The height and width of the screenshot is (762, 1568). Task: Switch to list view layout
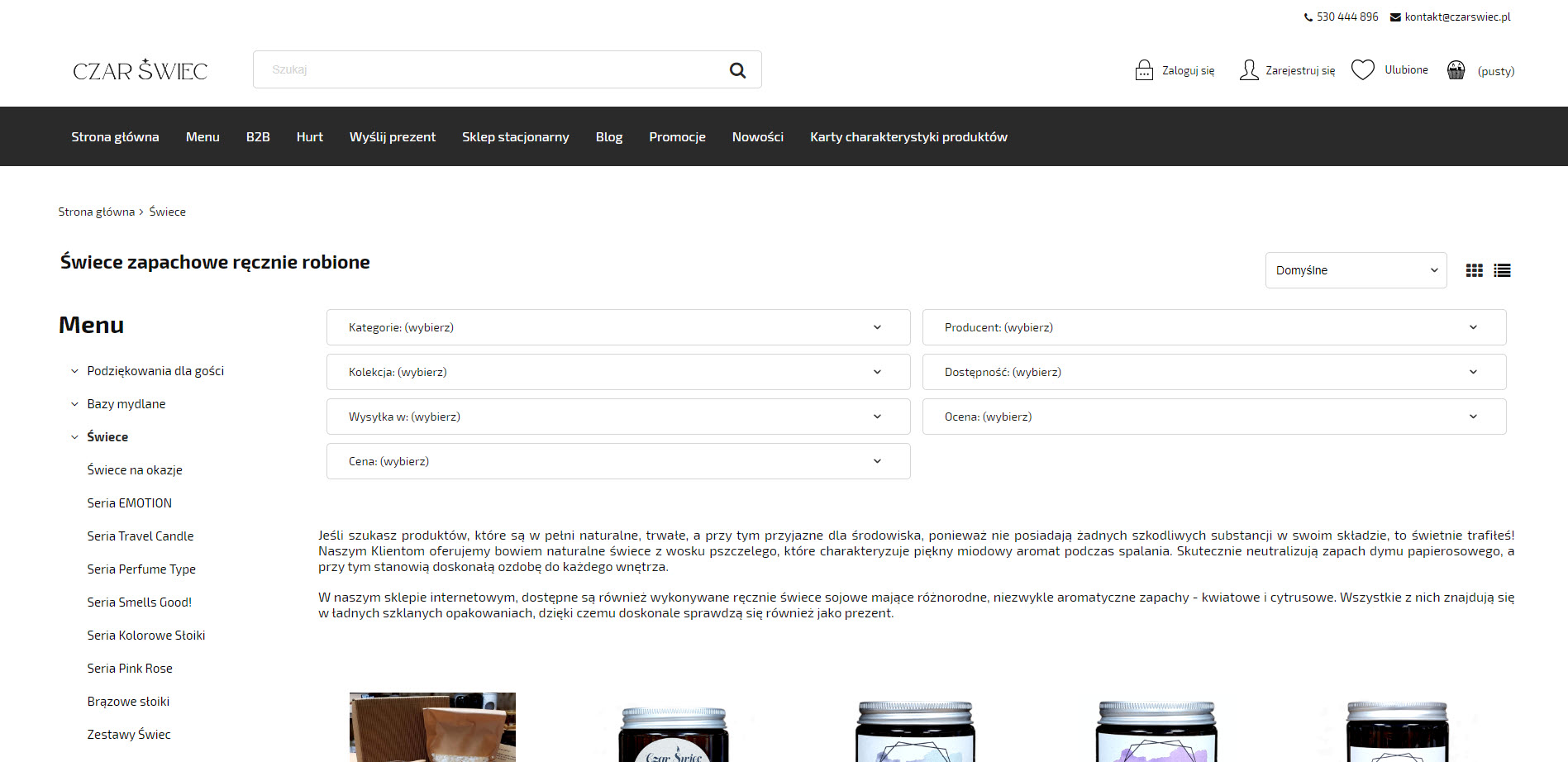point(1502,270)
